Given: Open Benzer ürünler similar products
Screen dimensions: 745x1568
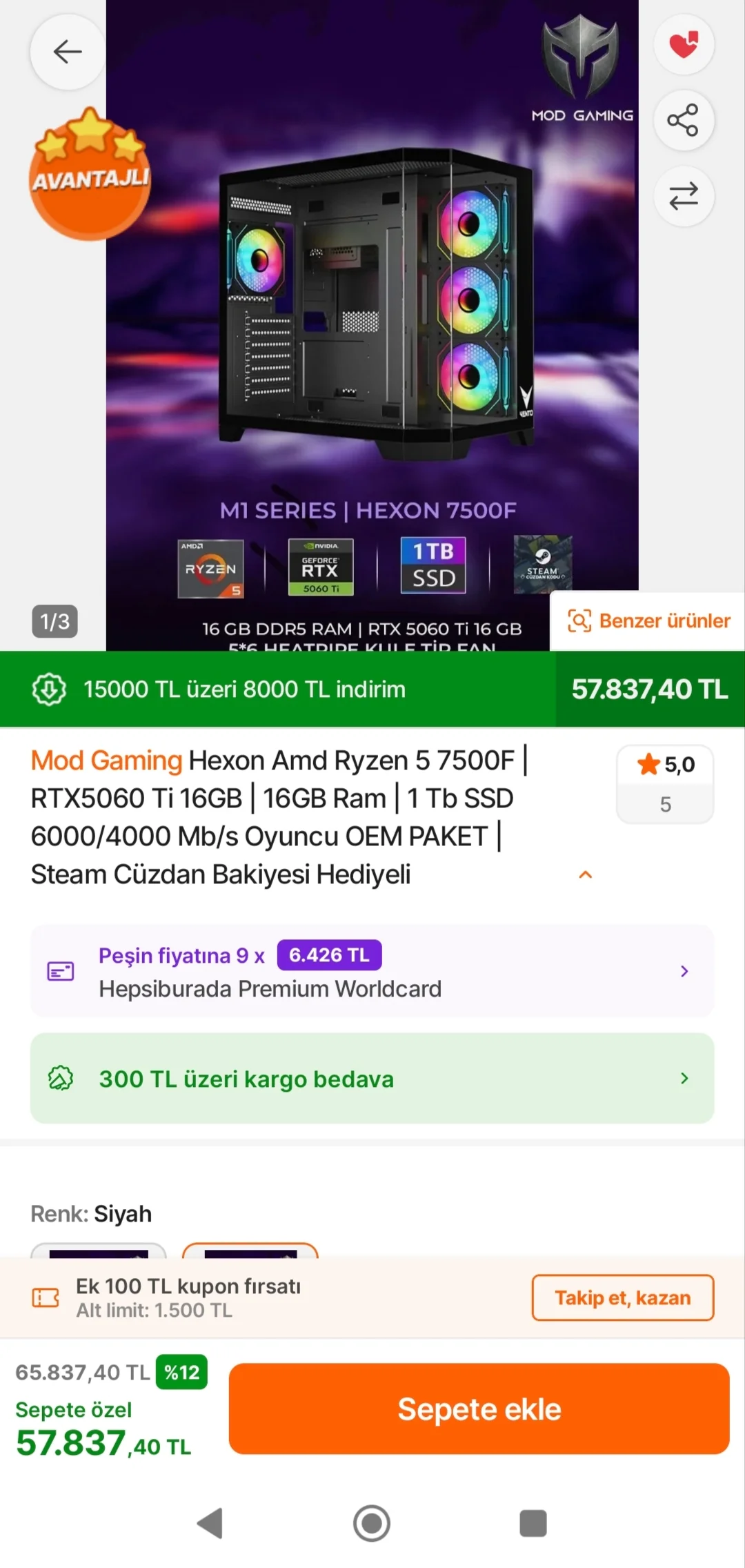Looking at the screenshot, I should click(648, 621).
